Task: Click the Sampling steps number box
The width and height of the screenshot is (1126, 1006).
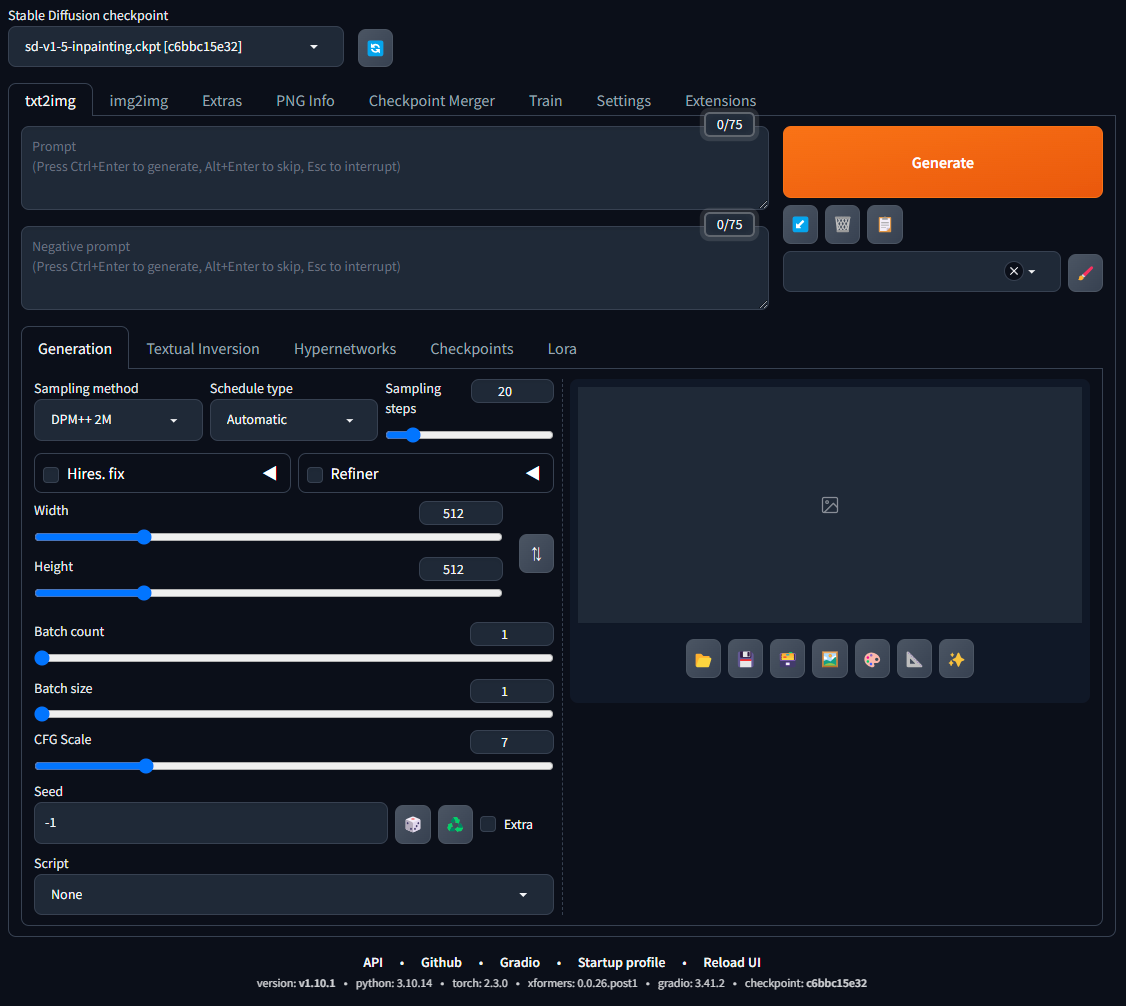Action: tap(512, 391)
